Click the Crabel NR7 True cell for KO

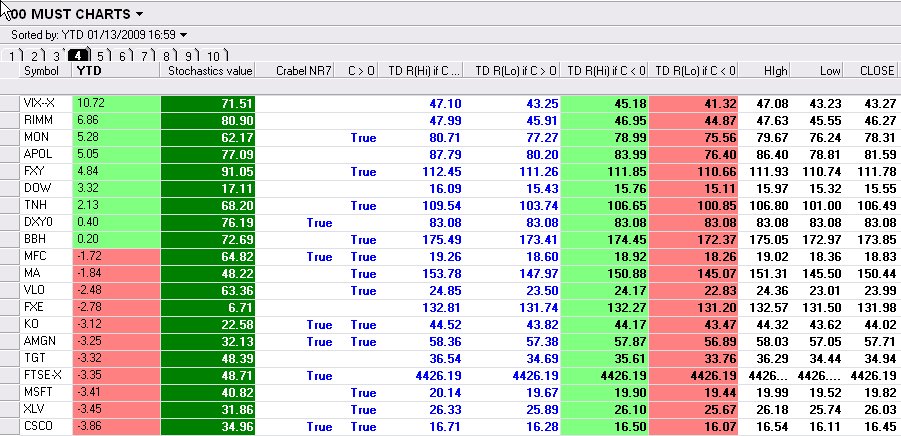(319, 325)
